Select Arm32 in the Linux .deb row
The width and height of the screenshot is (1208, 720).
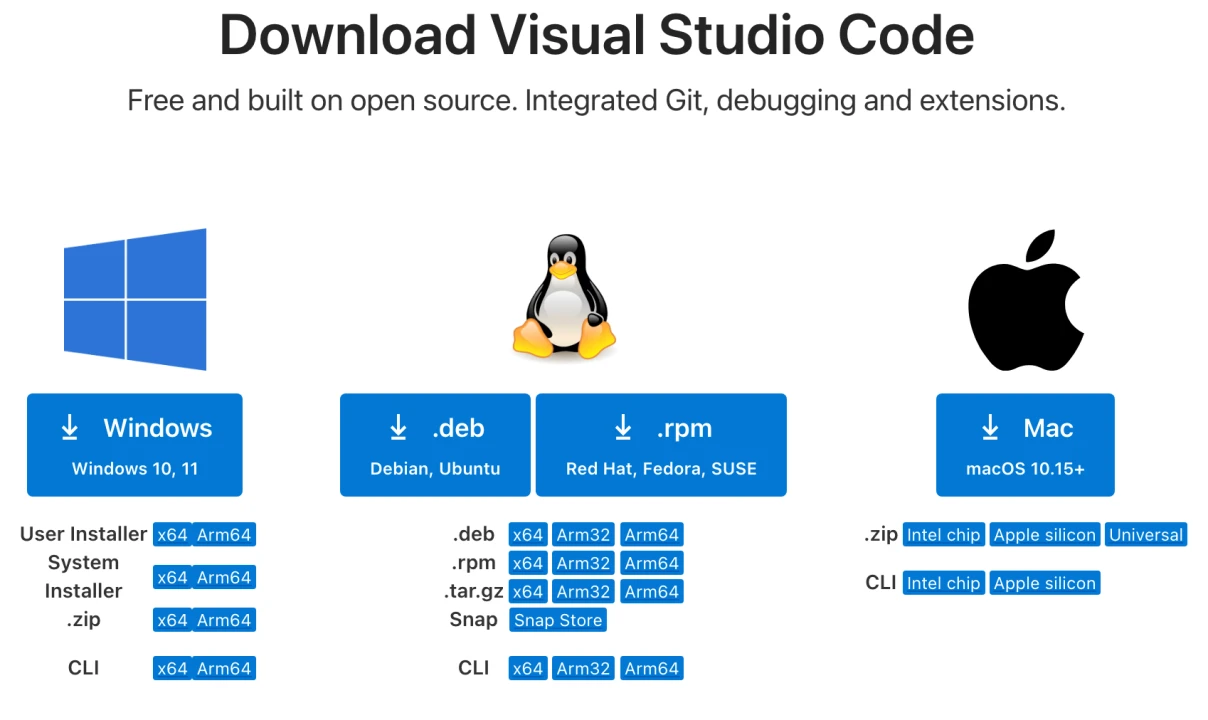pos(584,535)
